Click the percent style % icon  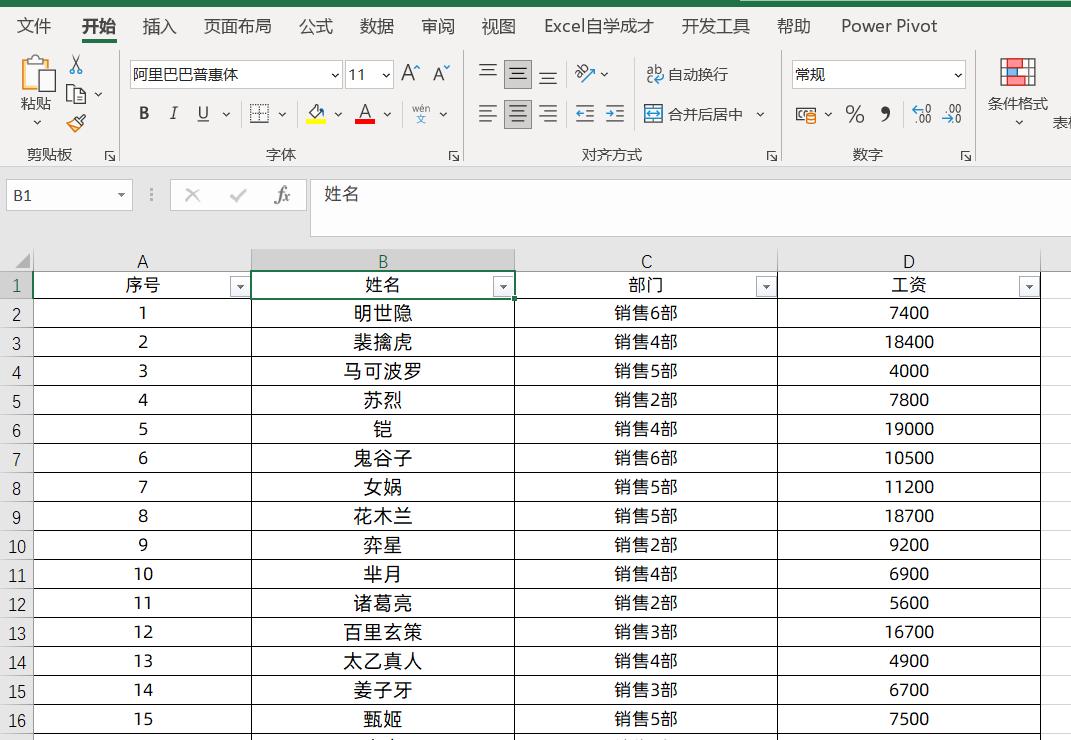pyautogui.click(x=855, y=114)
